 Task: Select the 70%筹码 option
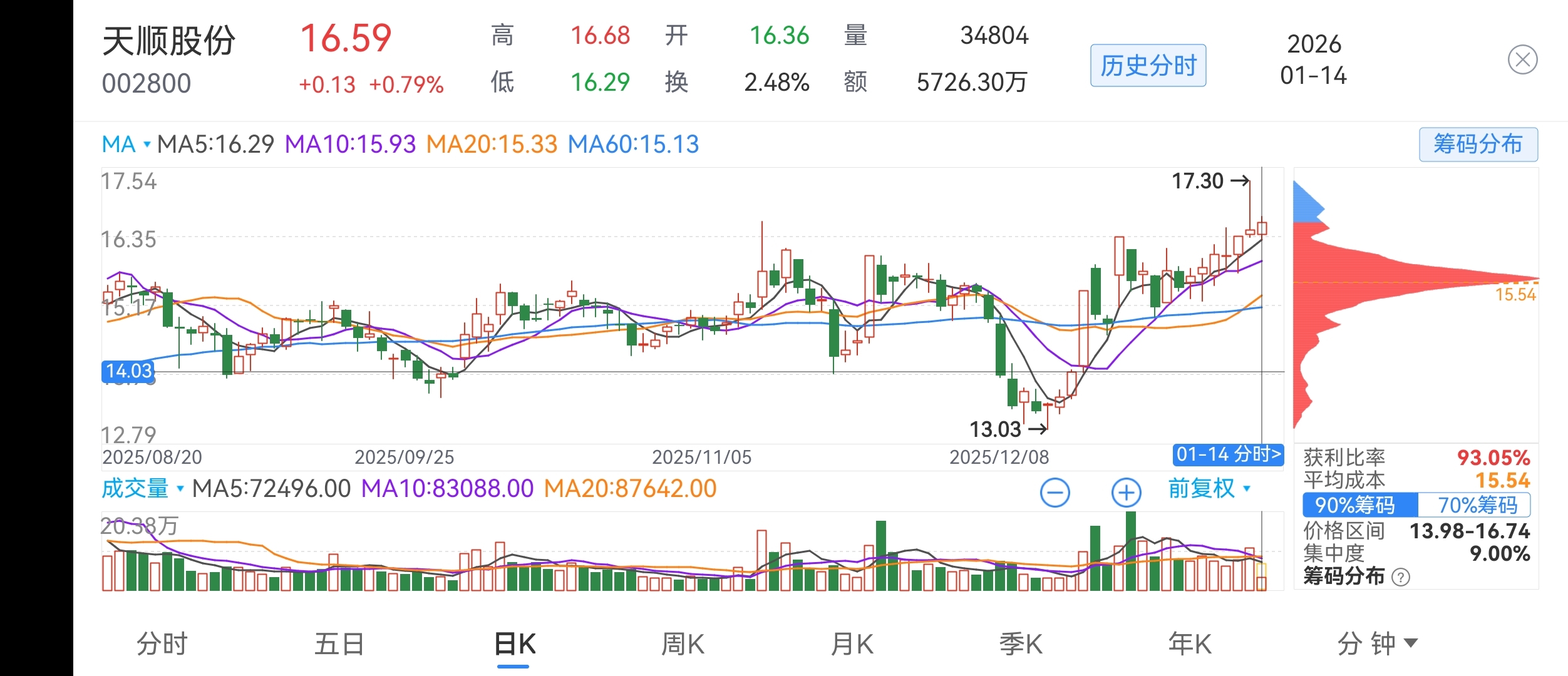pos(1477,504)
